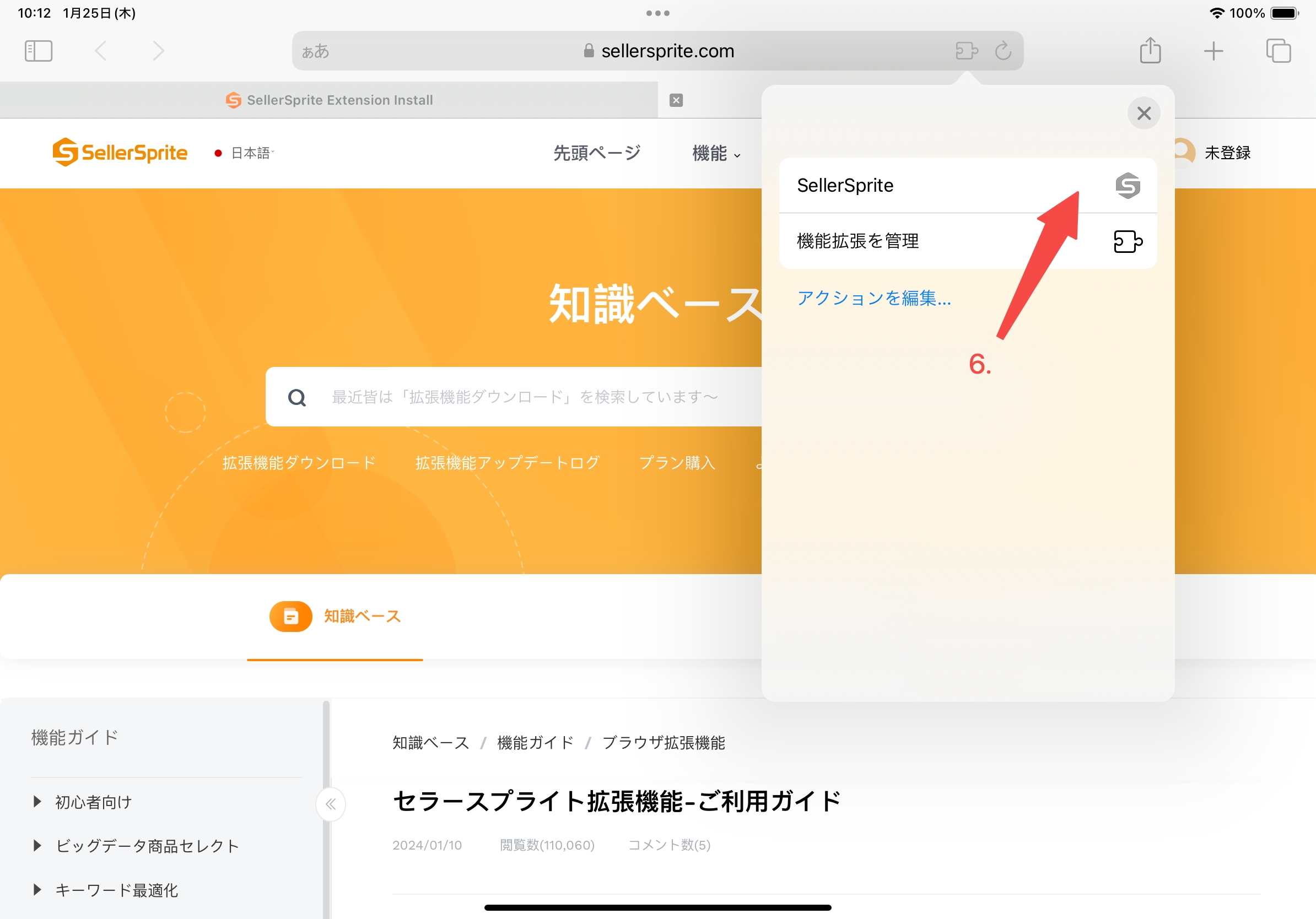Open a new tab with the plus icon

click(x=1213, y=51)
